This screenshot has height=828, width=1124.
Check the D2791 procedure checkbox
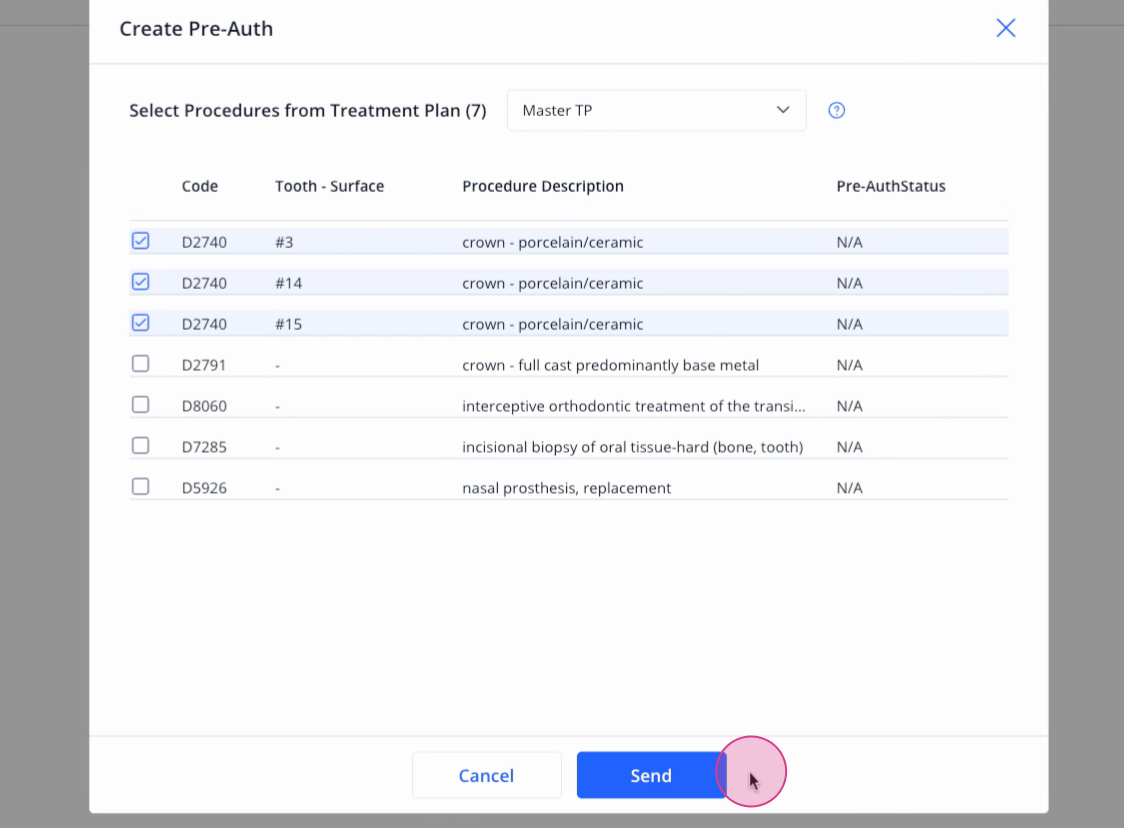tap(140, 363)
